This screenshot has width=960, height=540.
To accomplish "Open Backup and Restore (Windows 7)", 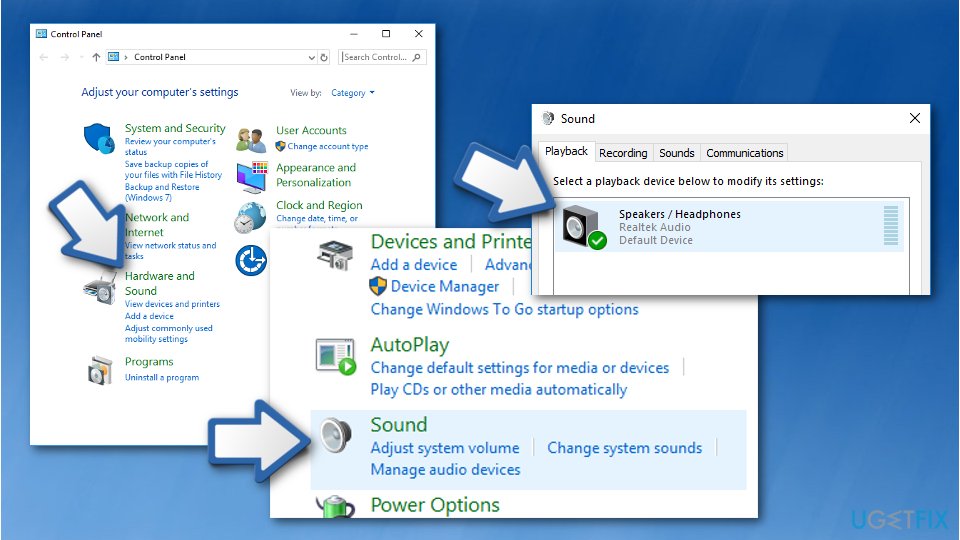I will [x=162, y=192].
